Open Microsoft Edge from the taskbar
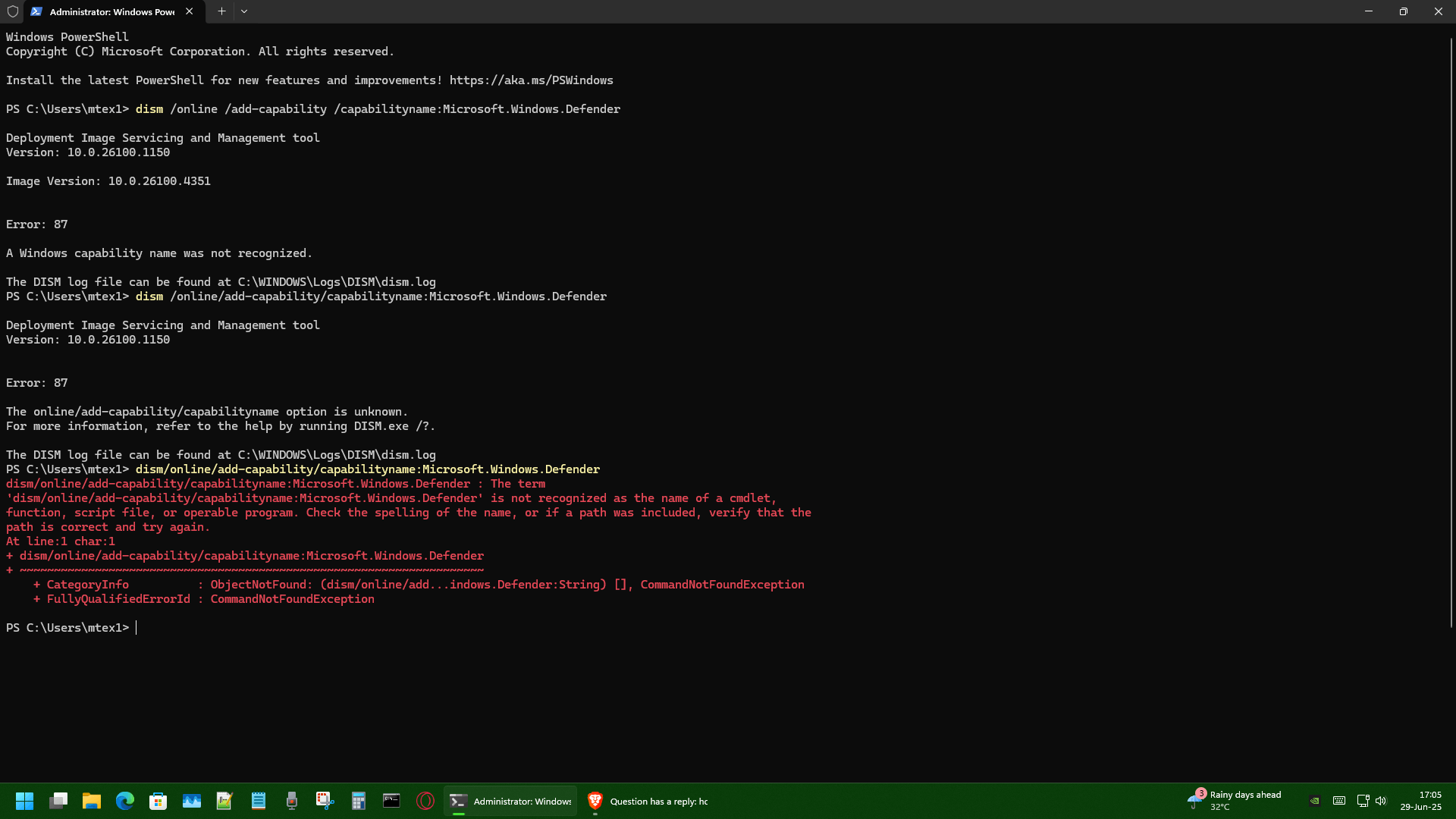 click(125, 801)
